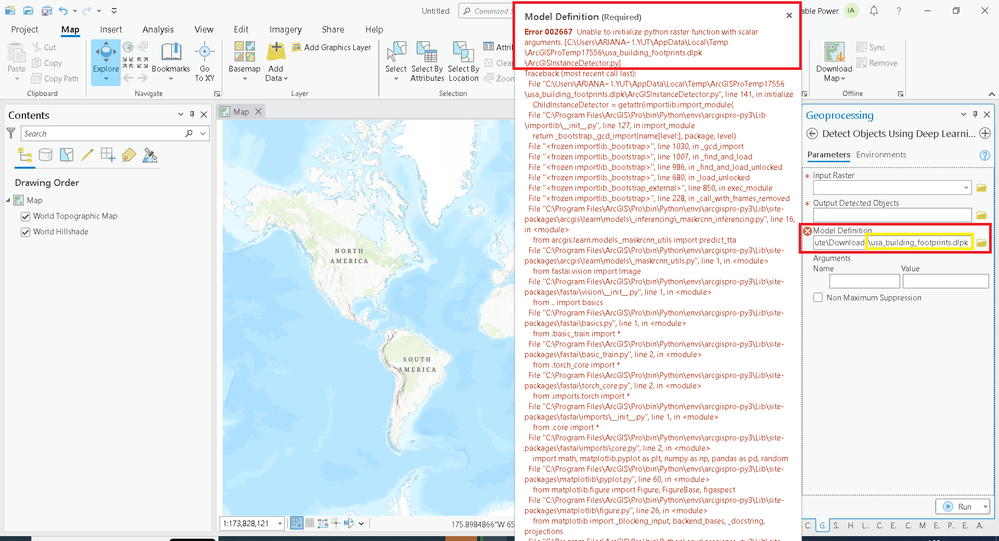Uncheck the World Topographic Map layer

click(25, 216)
